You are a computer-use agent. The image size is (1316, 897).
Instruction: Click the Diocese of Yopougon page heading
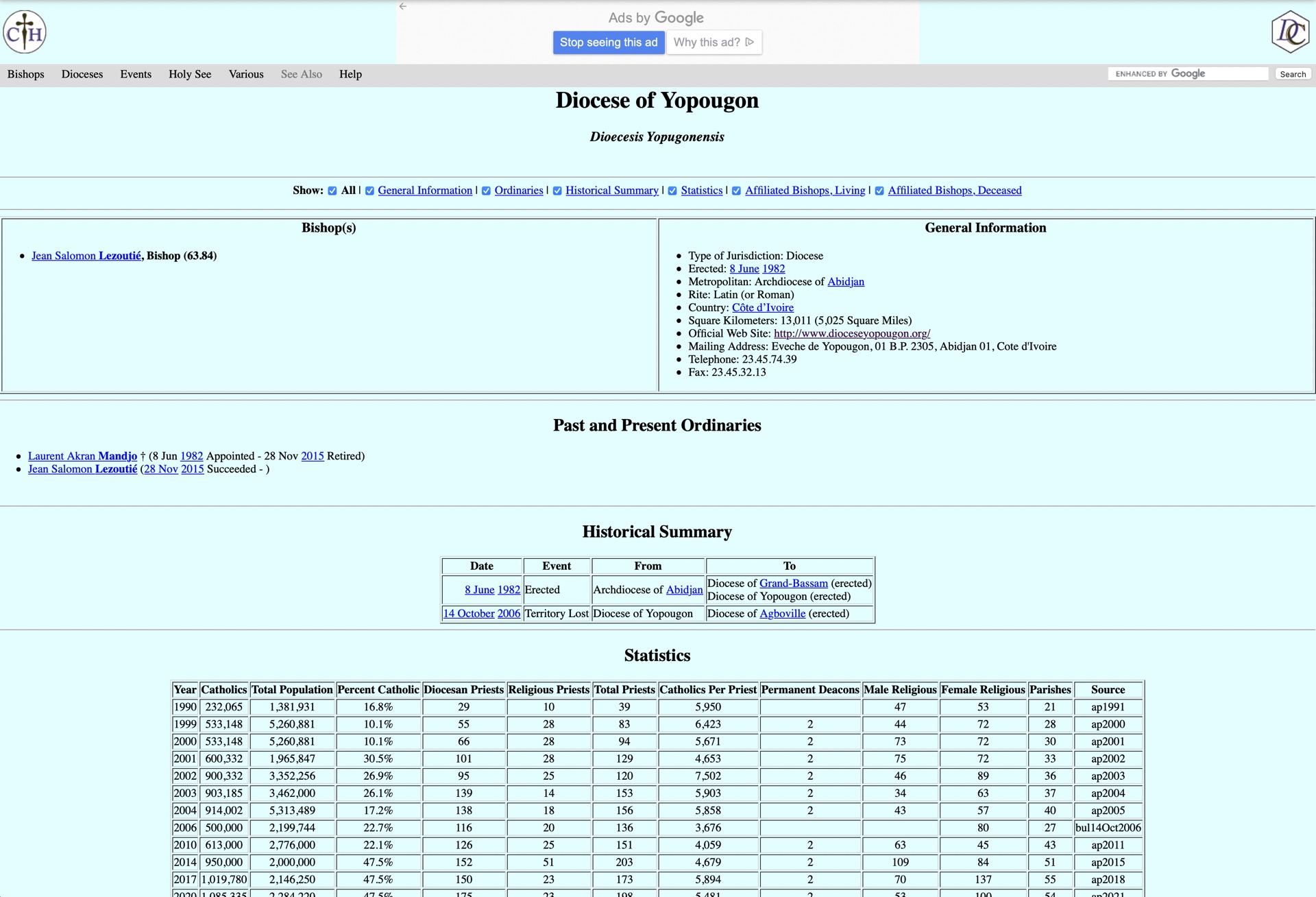click(x=657, y=101)
